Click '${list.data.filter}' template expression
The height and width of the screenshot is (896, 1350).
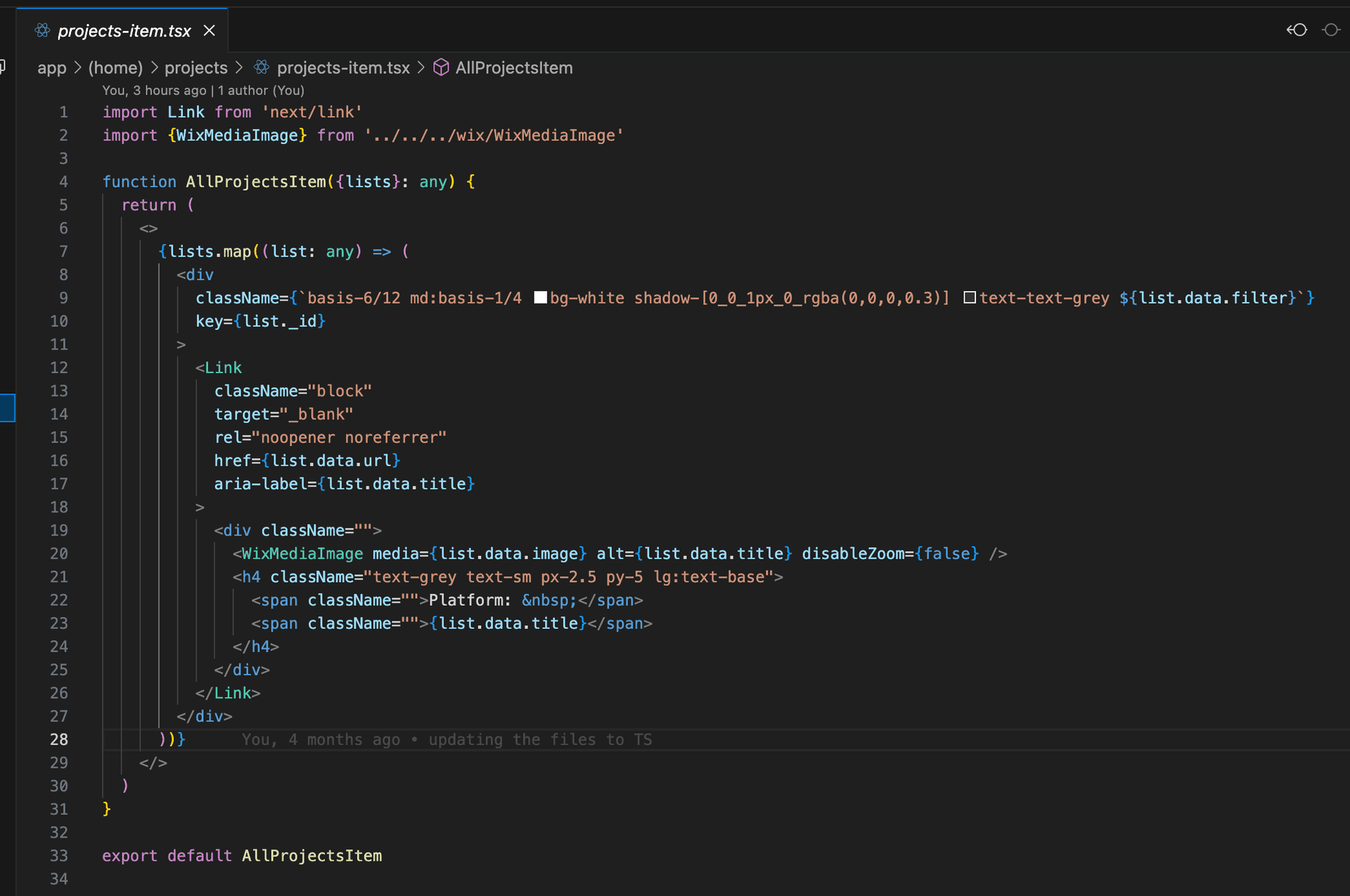click(x=1208, y=298)
